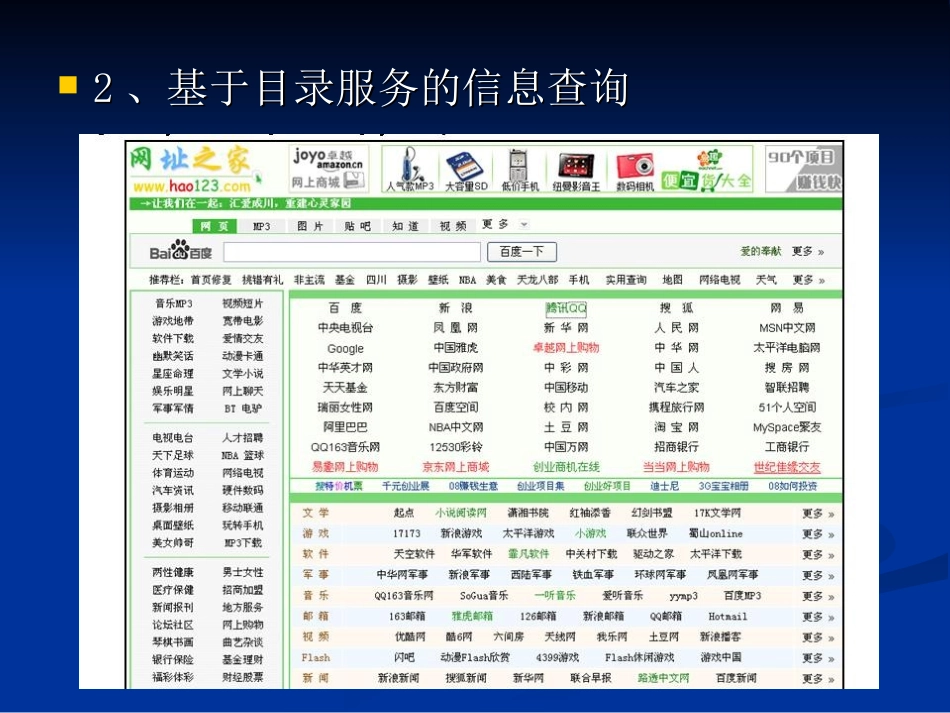Open the 百度 site link
Image resolution: width=950 pixels, height=713 pixels.
coord(345,308)
